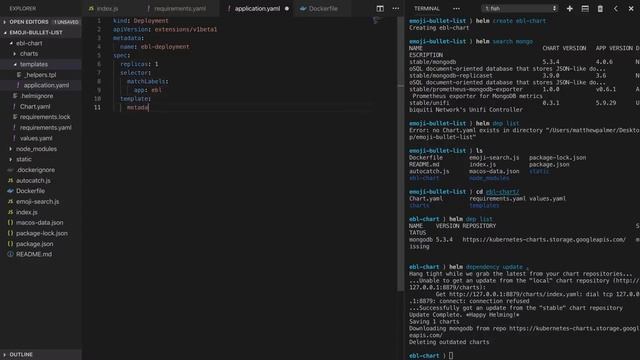
Task: Open requirements.yaml in the explorer tree
Action: (45, 128)
